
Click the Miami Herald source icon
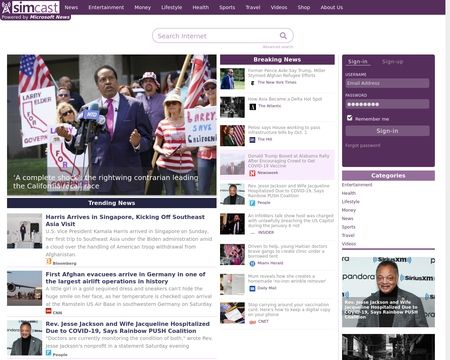tap(252, 263)
